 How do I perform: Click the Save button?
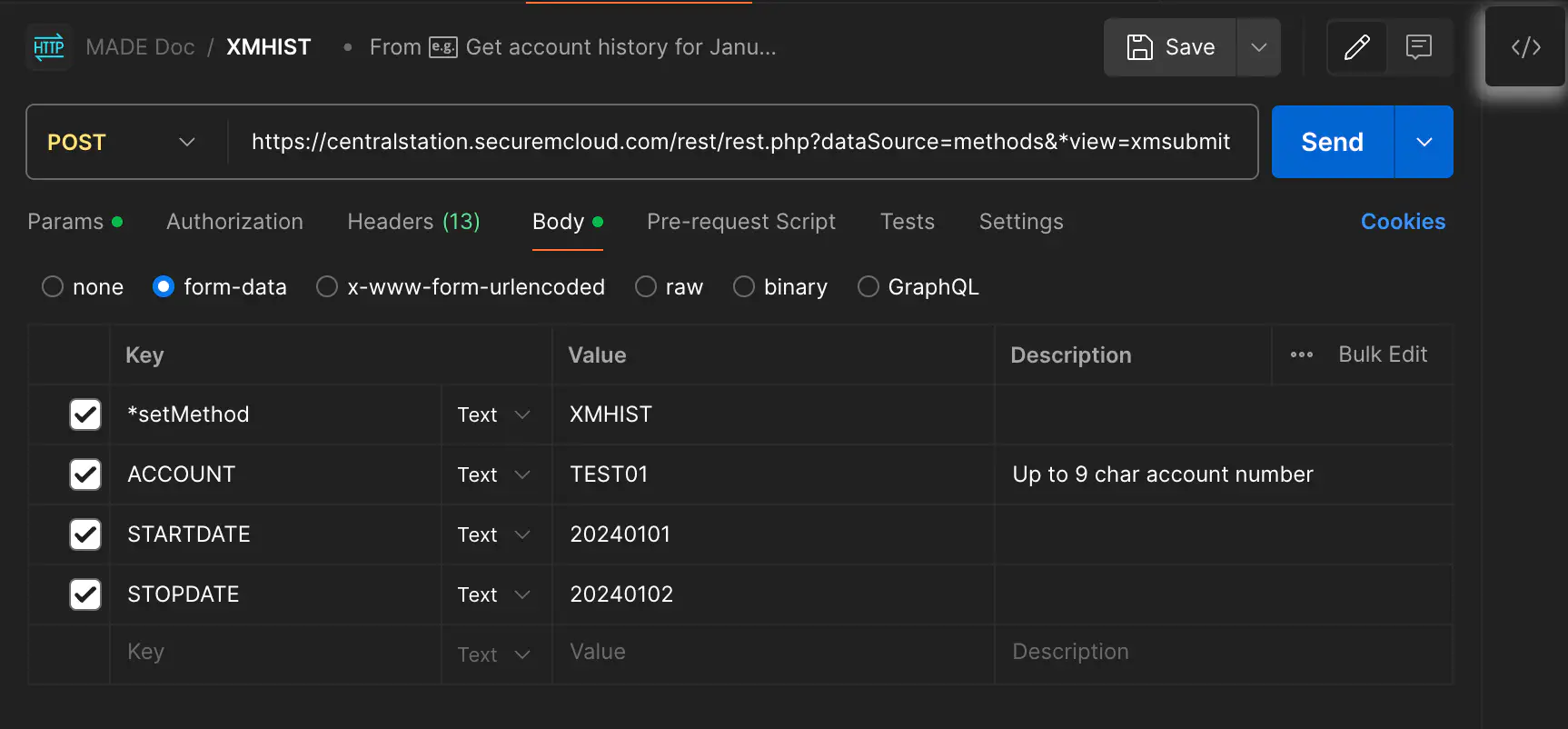point(1170,47)
